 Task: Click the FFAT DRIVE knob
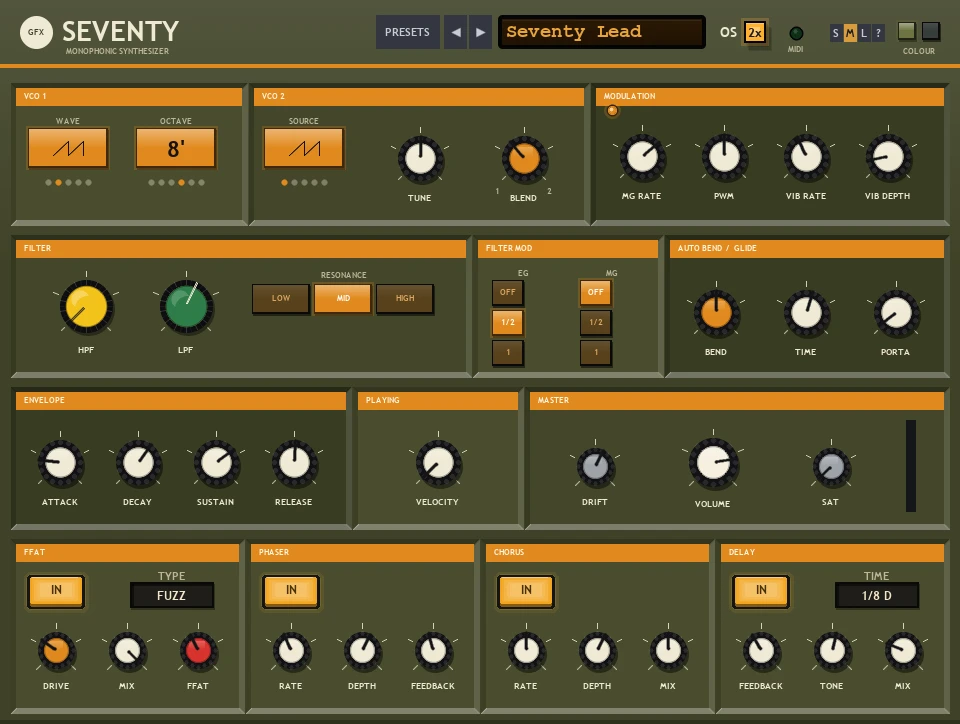pyautogui.click(x=56, y=651)
